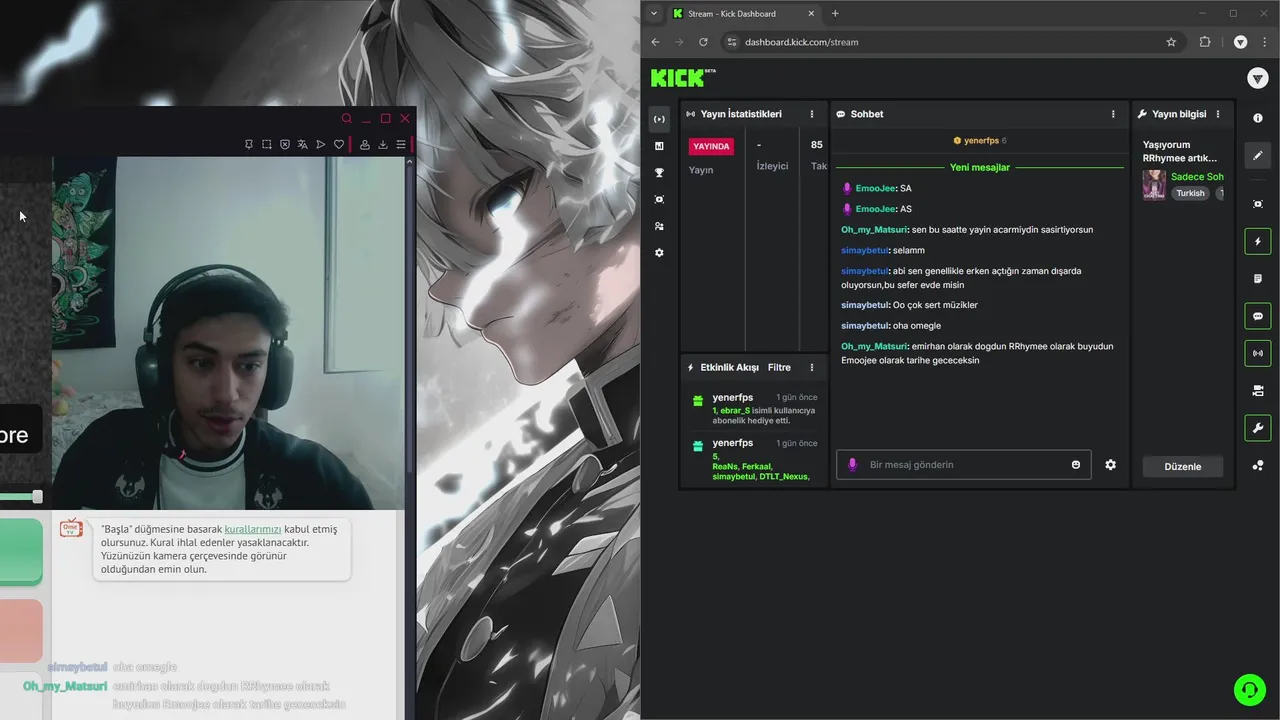Click the server layout icon in right strip
The width and height of the screenshot is (1280, 720).
tap(1258, 391)
